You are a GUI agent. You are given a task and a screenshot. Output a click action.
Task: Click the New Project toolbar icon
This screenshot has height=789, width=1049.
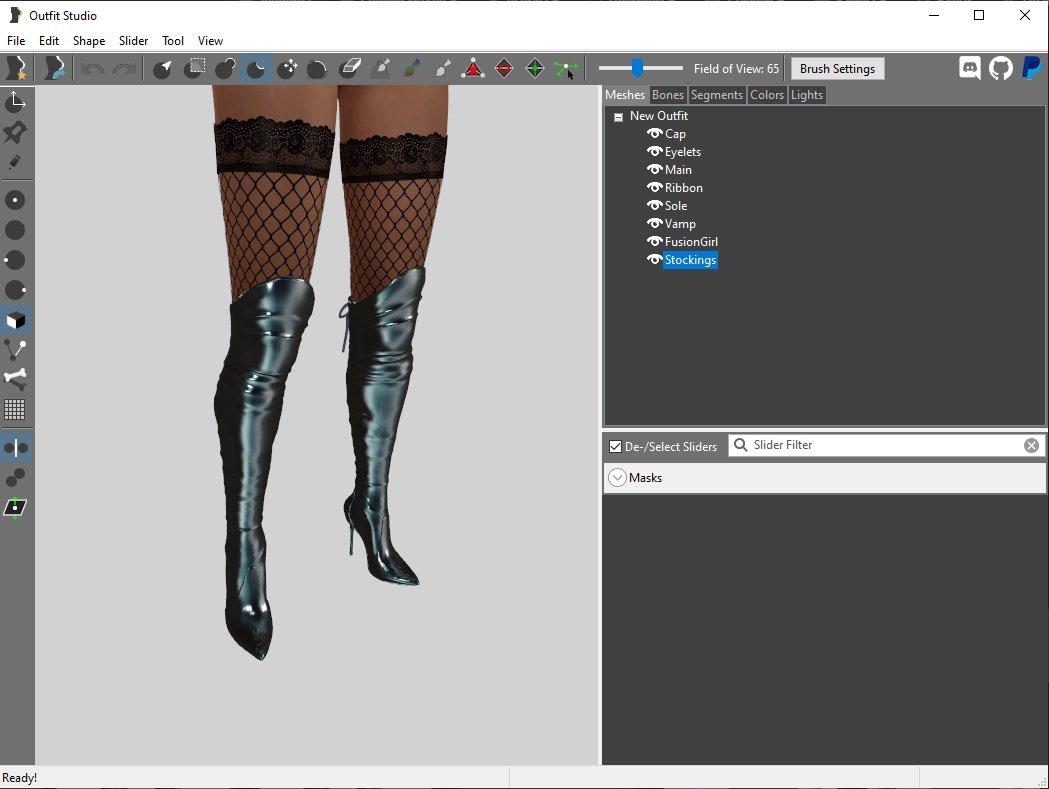[x=16, y=69]
